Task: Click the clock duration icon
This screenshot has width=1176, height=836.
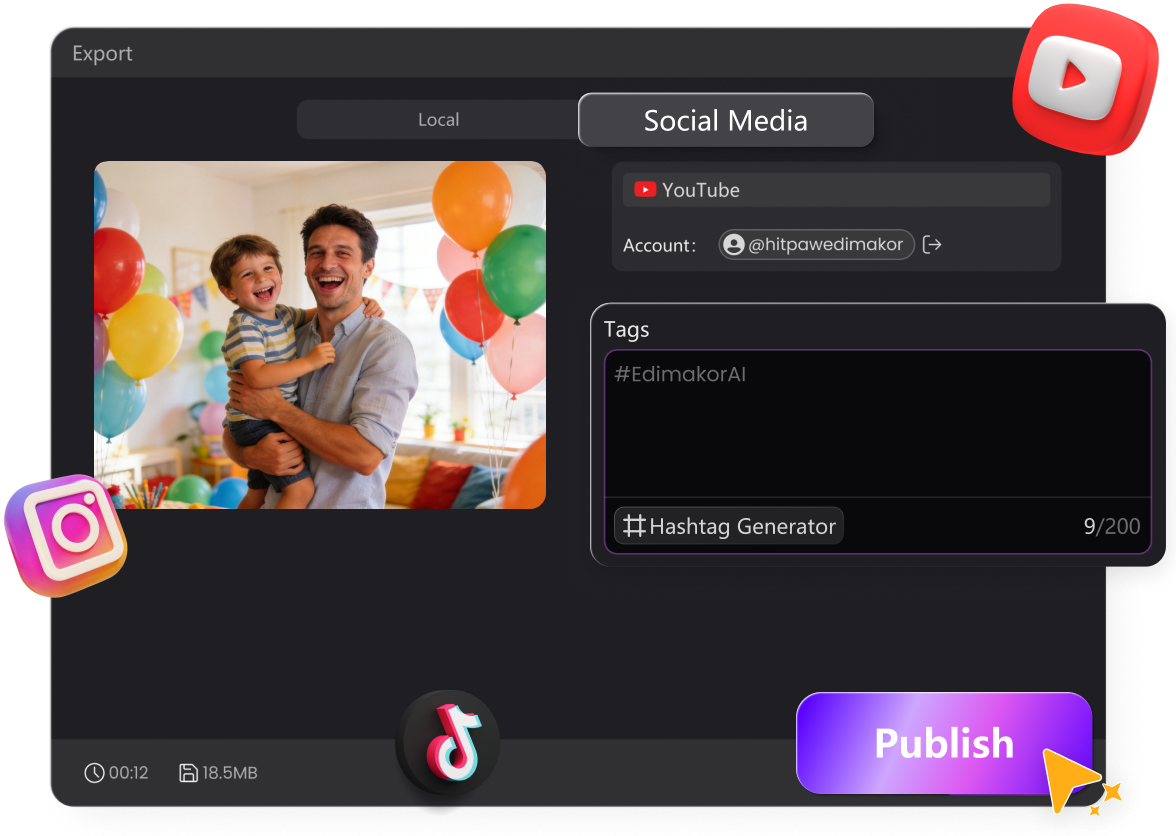Action: (x=94, y=773)
